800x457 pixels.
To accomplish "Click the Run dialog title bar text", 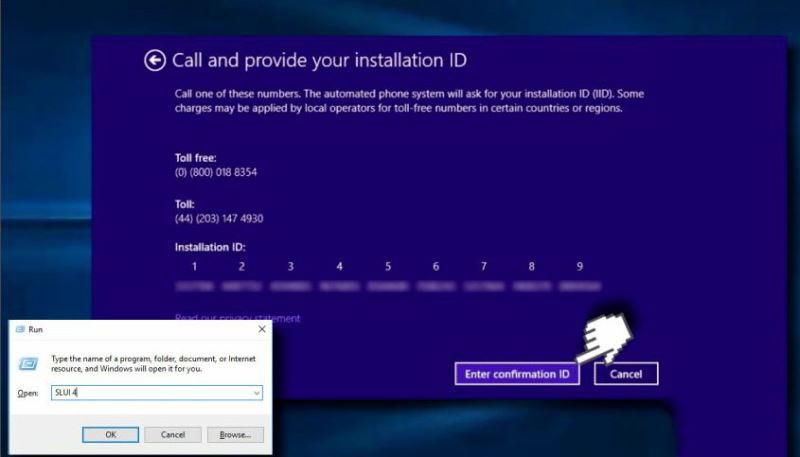I will coord(36,329).
